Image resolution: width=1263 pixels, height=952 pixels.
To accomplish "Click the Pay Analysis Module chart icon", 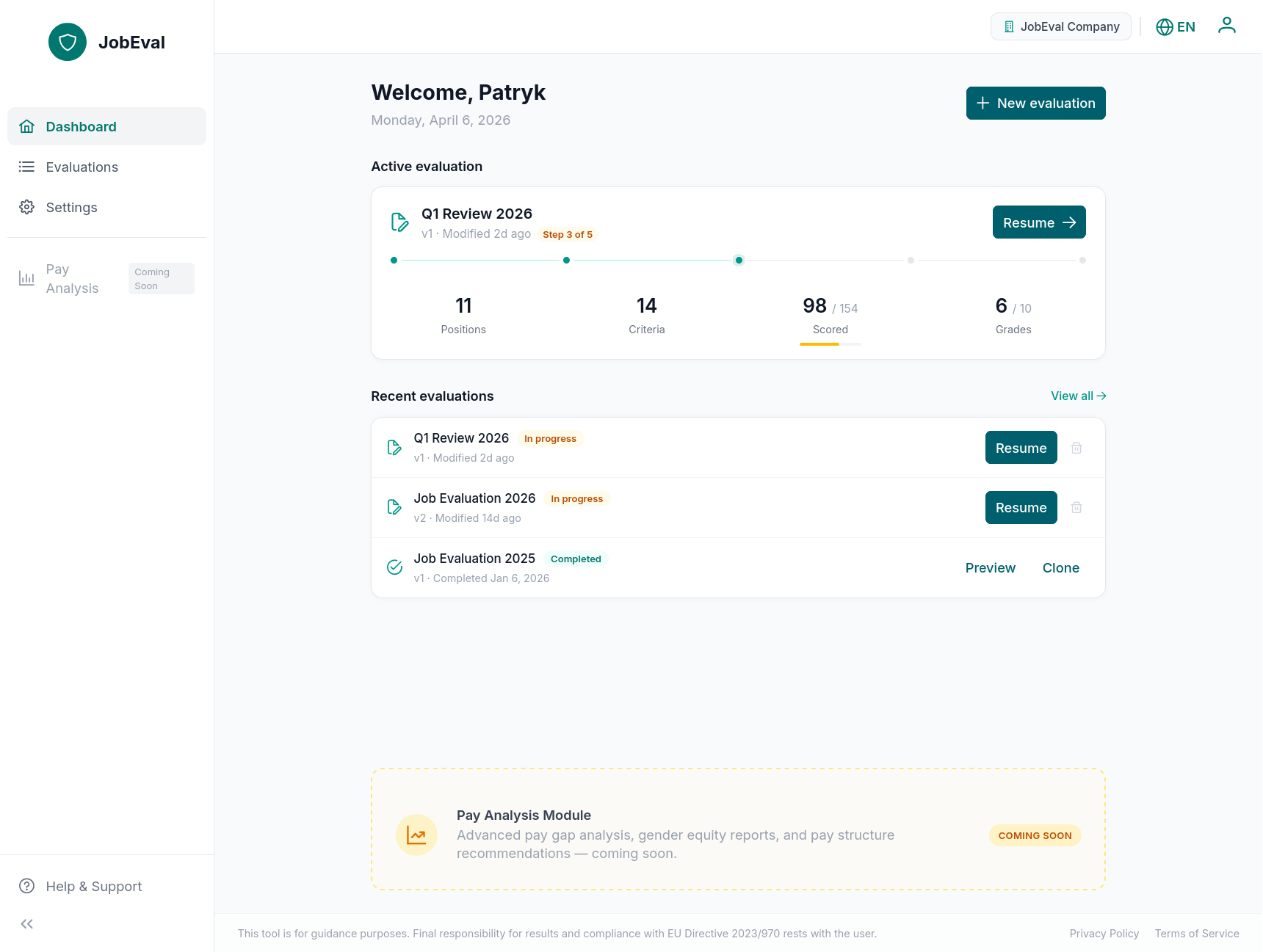I will (x=416, y=835).
